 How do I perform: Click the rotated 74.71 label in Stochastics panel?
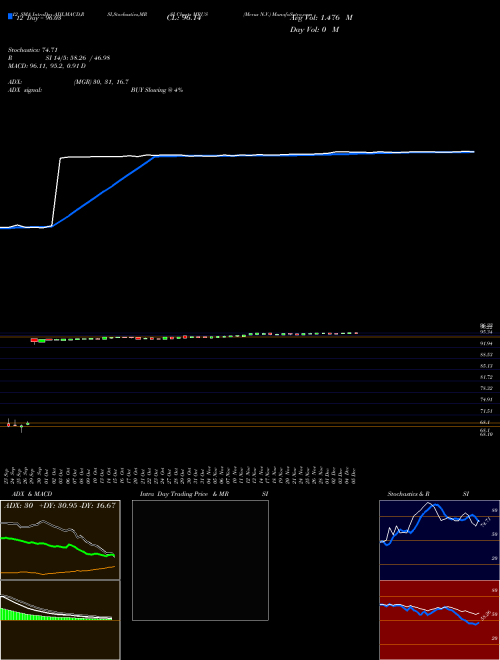484,523
